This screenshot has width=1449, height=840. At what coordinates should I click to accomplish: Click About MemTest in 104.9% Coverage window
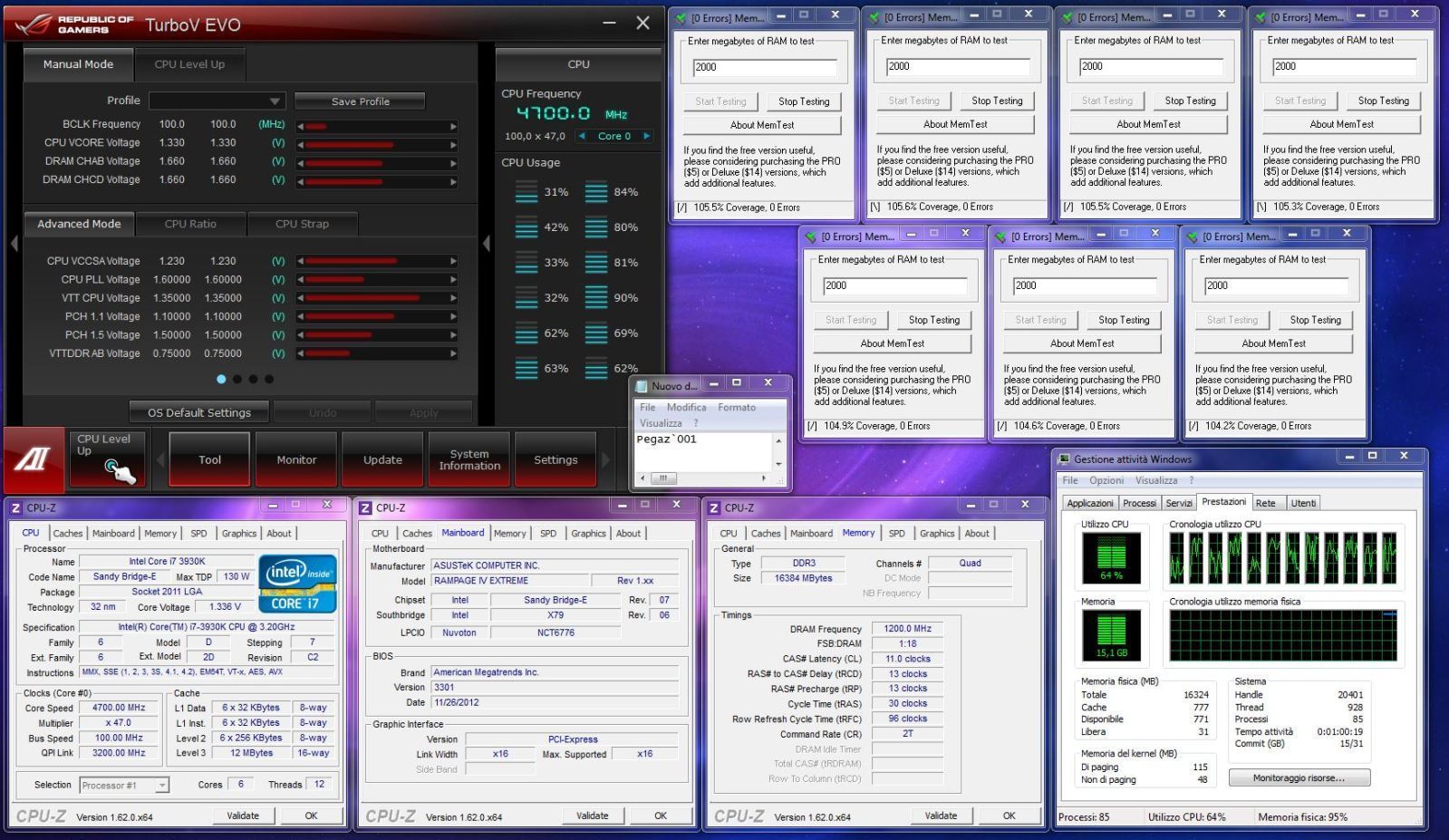892,343
